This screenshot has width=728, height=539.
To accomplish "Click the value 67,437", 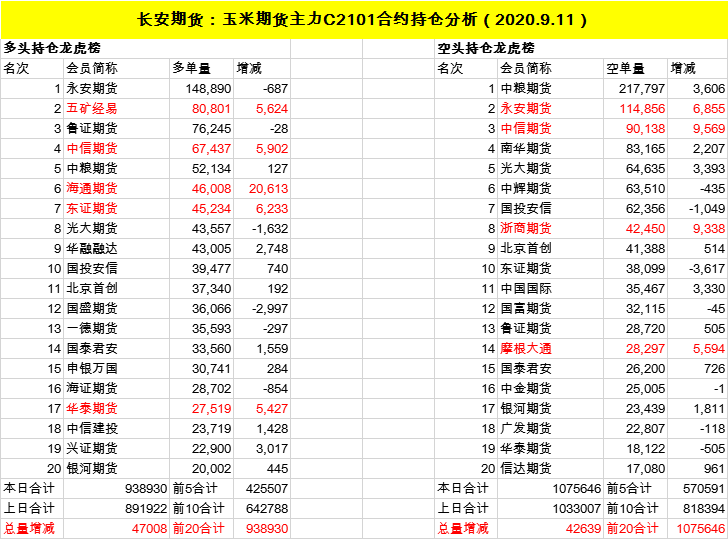I will pos(202,148).
